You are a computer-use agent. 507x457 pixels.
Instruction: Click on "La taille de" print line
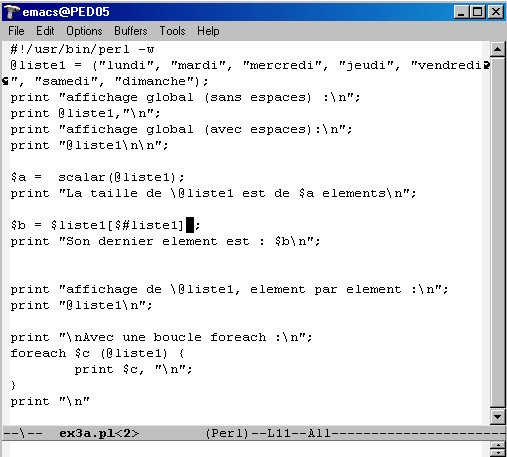click(213, 193)
